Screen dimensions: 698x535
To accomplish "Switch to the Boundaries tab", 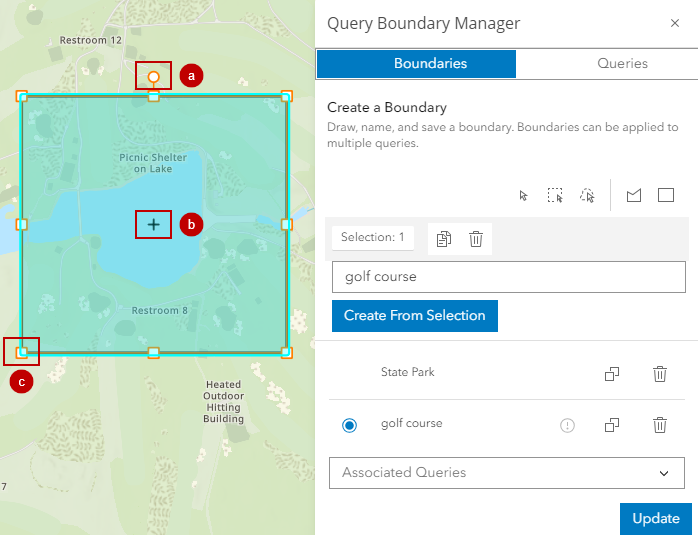I will click(416, 64).
